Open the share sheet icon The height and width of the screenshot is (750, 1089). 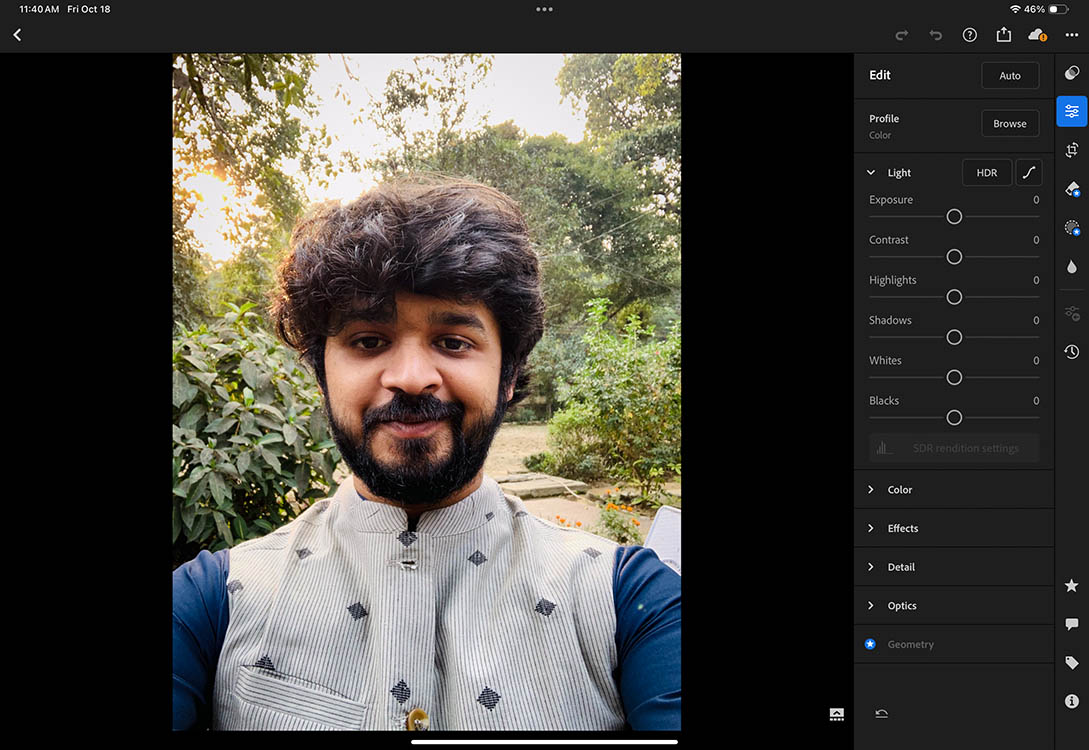pos(1003,34)
